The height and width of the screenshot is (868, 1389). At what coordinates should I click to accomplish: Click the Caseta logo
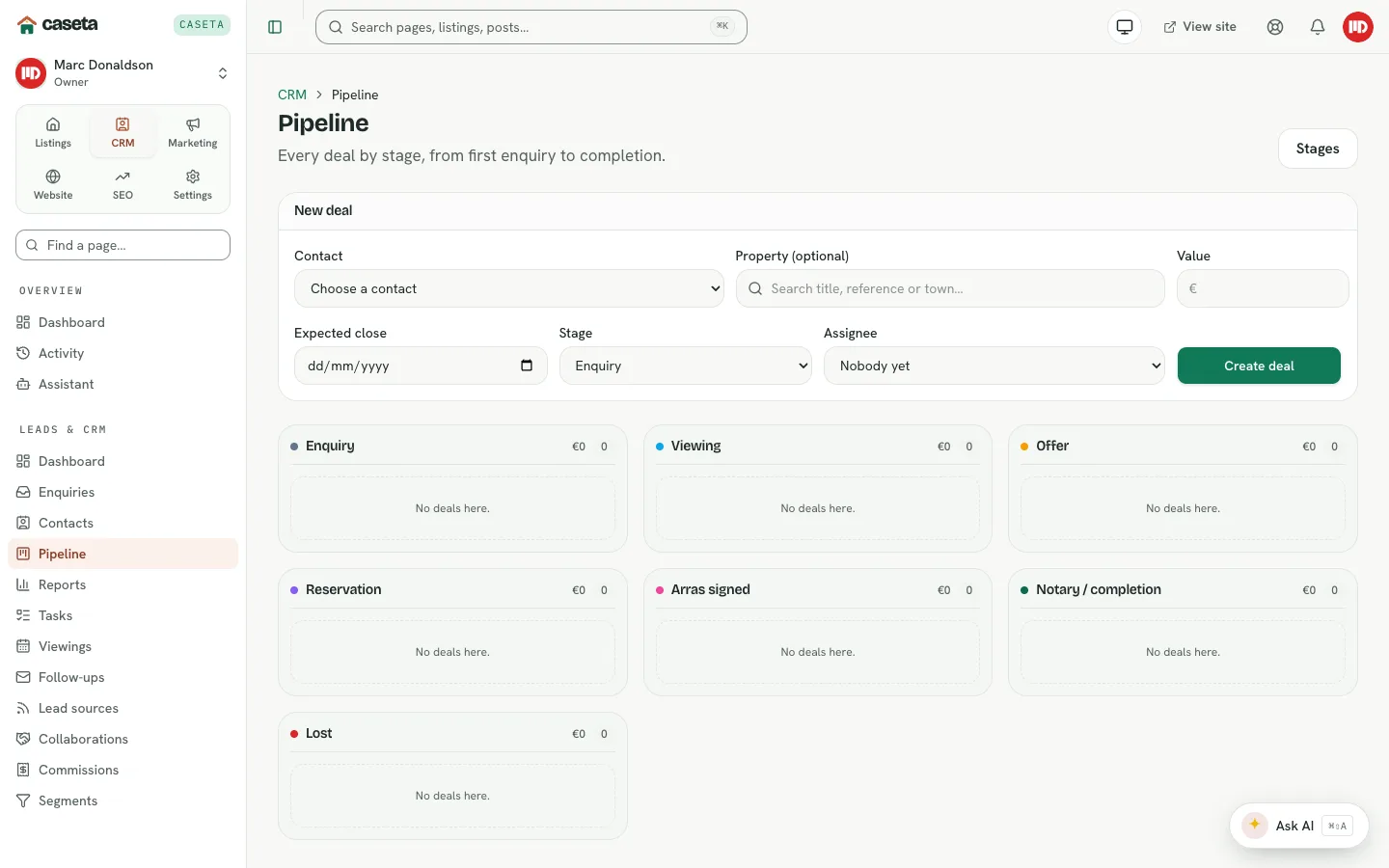coord(58,24)
